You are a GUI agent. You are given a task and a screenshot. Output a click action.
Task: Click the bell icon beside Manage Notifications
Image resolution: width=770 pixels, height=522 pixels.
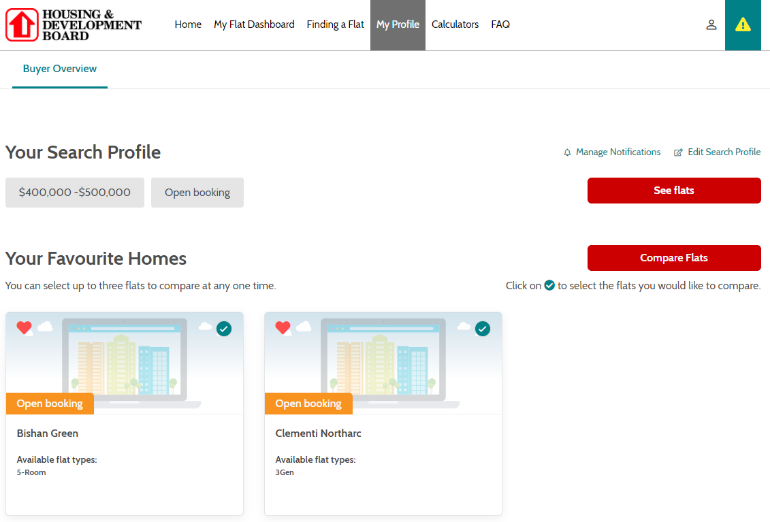click(x=567, y=152)
